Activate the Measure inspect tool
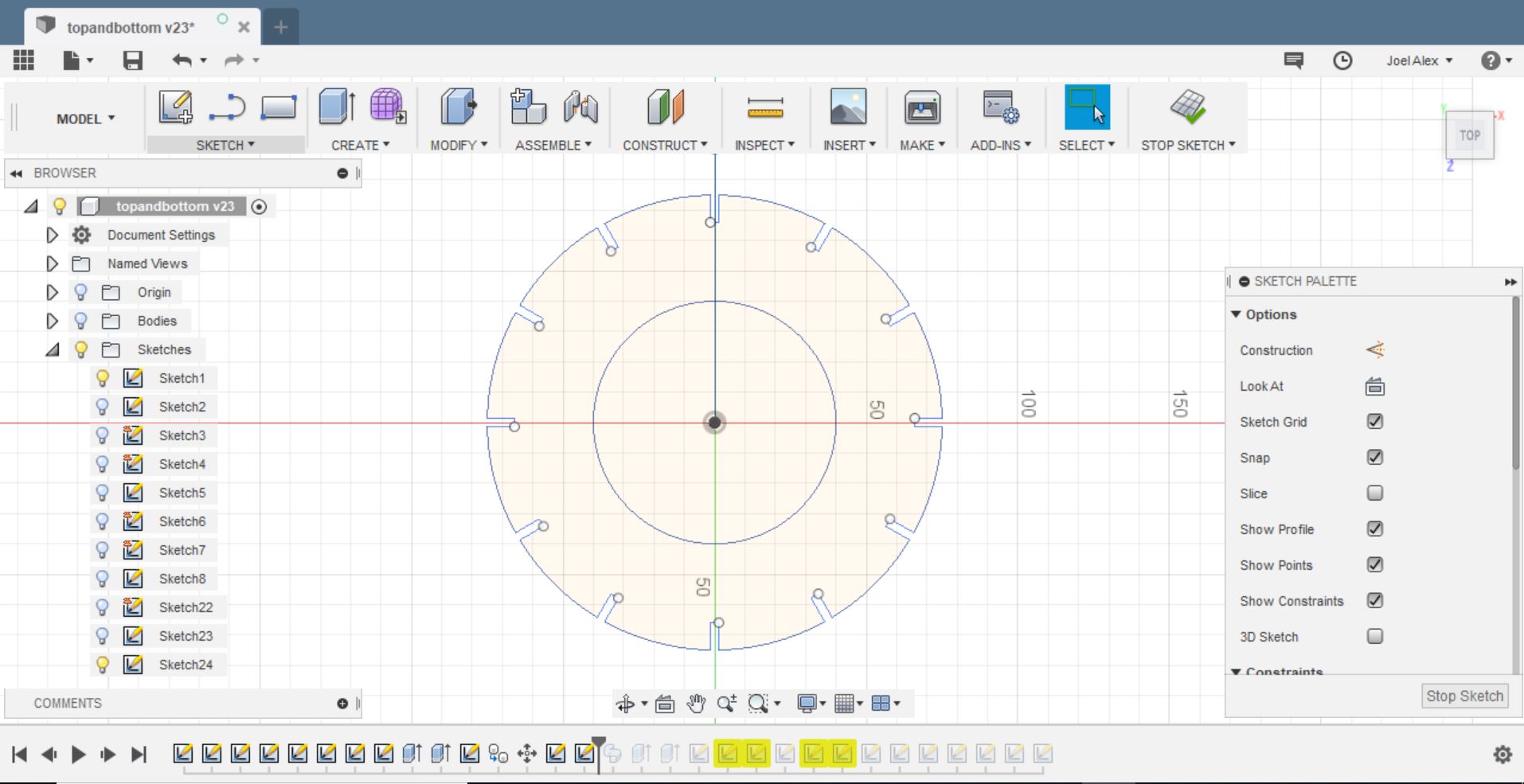Screen dimensions: 1524x784 click(765, 107)
